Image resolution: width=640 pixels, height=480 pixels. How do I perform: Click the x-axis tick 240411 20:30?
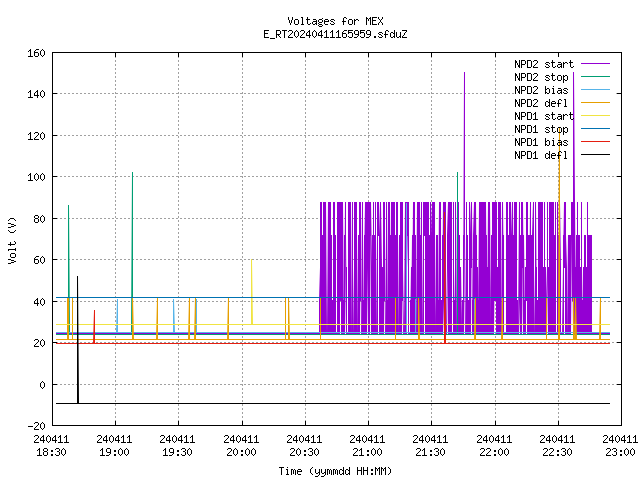[304, 446]
